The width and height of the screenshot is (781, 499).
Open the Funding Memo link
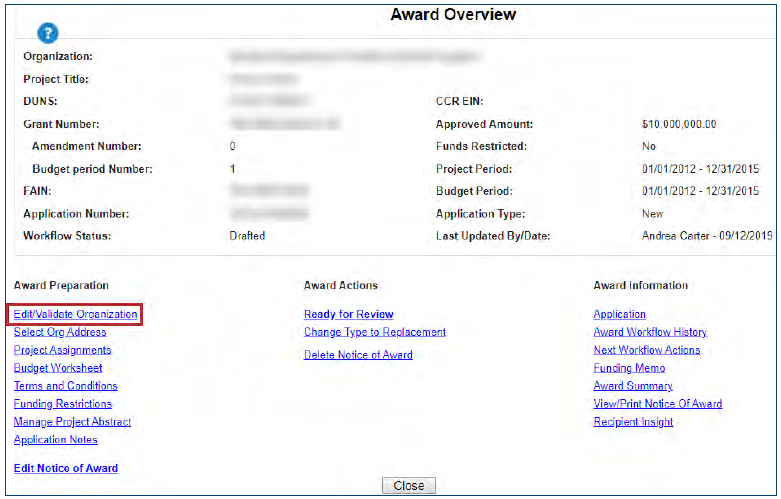626,368
